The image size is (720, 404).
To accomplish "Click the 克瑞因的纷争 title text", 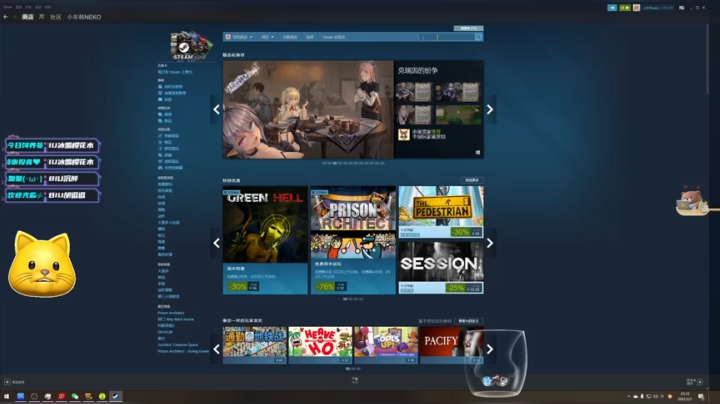I will click(417, 70).
